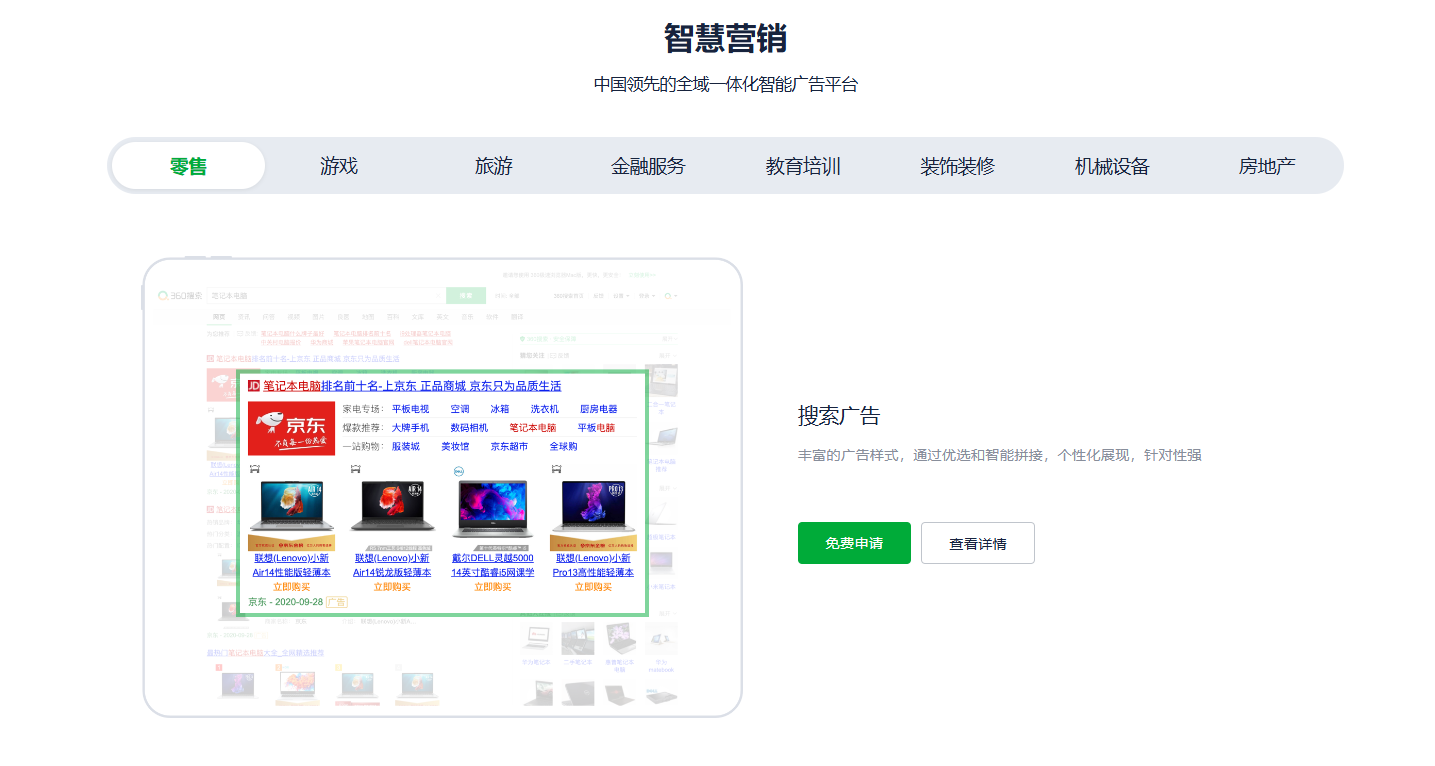This screenshot has height=766, width=1435.
Task: Click the 京东 red logo image
Action: point(291,428)
